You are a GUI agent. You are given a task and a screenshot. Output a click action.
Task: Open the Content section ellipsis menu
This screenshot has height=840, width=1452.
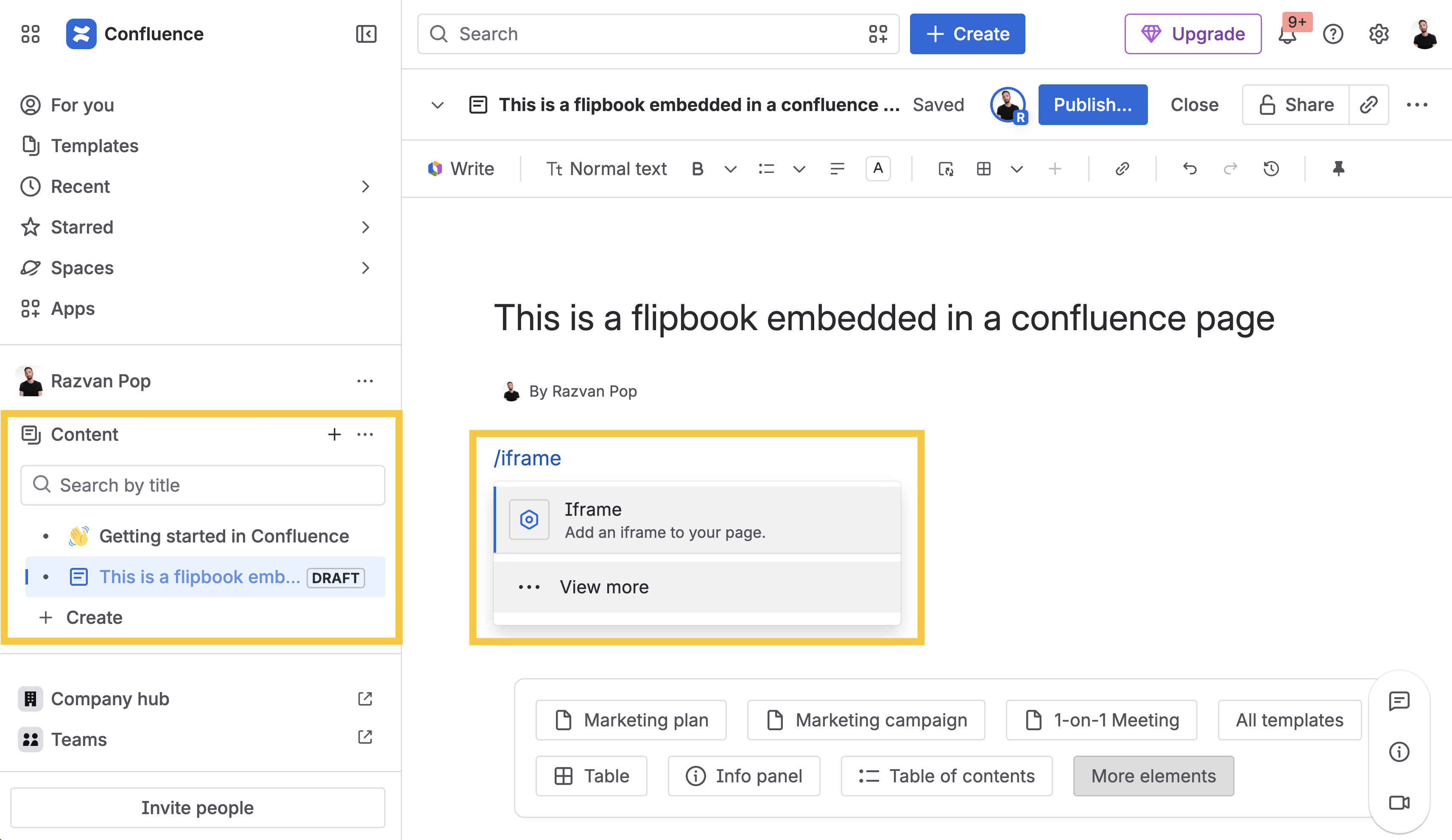coord(365,434)
